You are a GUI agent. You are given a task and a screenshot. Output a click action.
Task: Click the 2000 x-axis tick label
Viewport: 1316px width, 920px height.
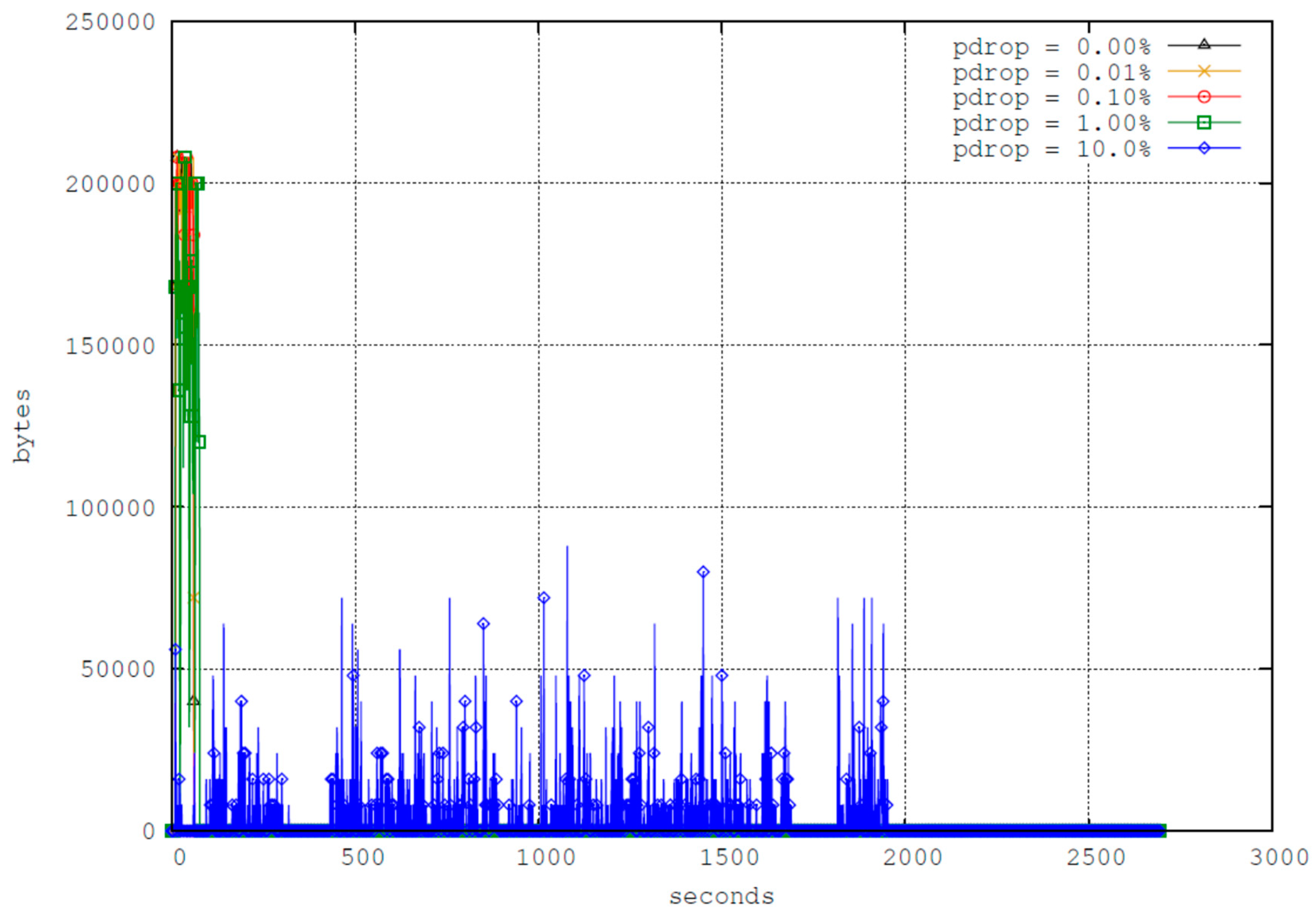(912, 858)
